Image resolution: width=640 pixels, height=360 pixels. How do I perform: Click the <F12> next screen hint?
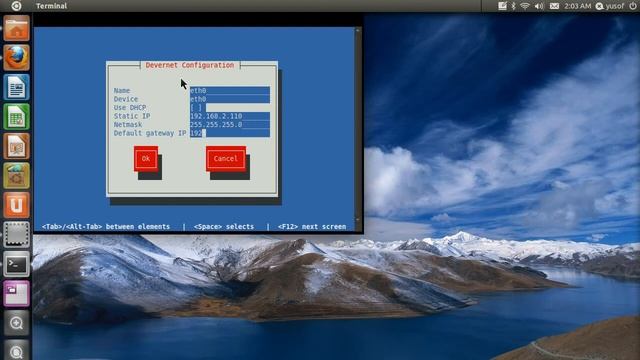tap(312, 227)
